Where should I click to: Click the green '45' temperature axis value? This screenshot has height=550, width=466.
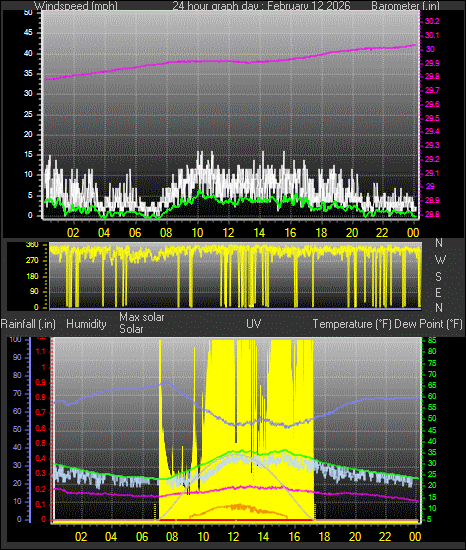[x=432, y=430]
